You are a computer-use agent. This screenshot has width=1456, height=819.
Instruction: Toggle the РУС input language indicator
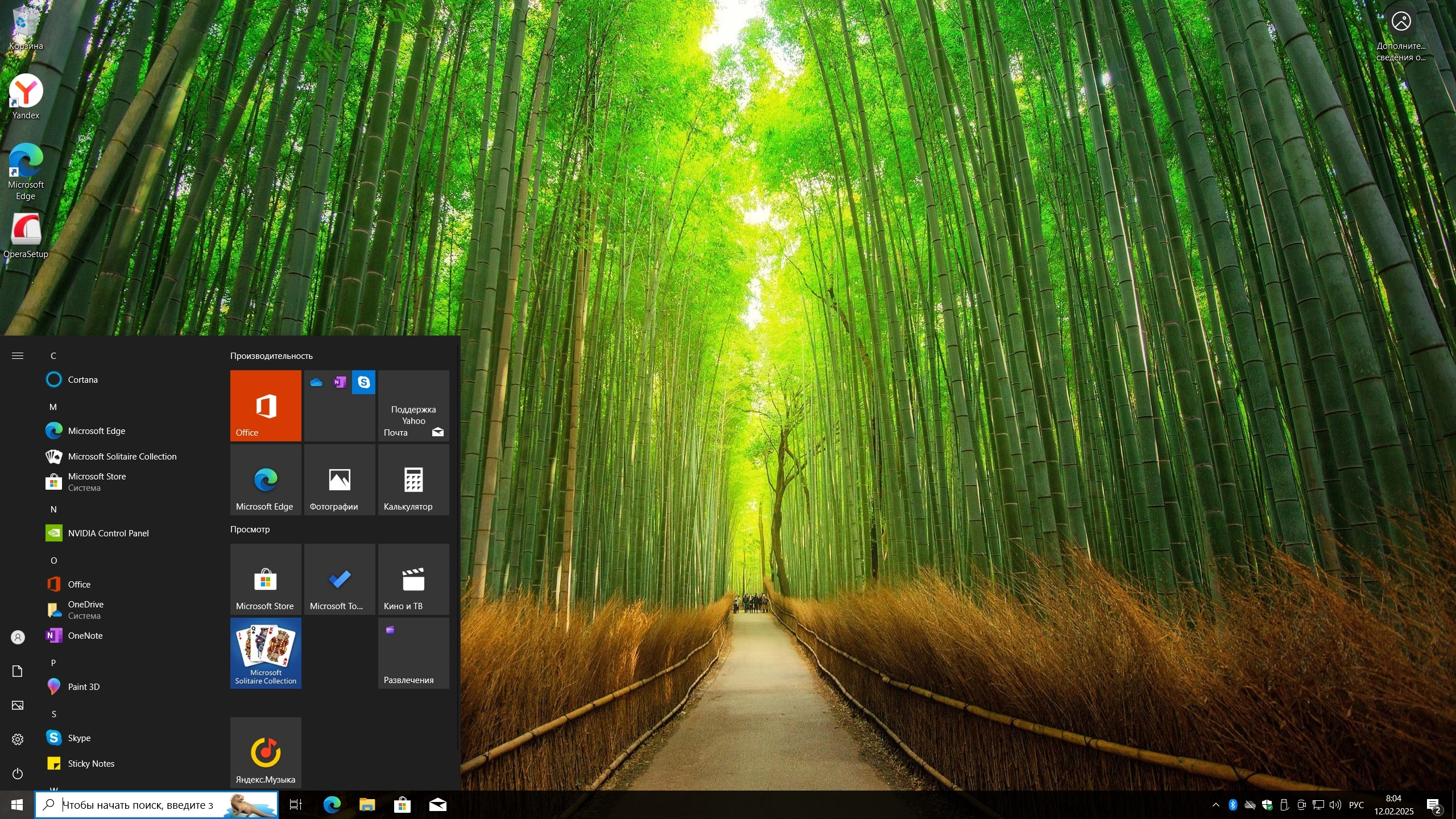coord(1356,805)
